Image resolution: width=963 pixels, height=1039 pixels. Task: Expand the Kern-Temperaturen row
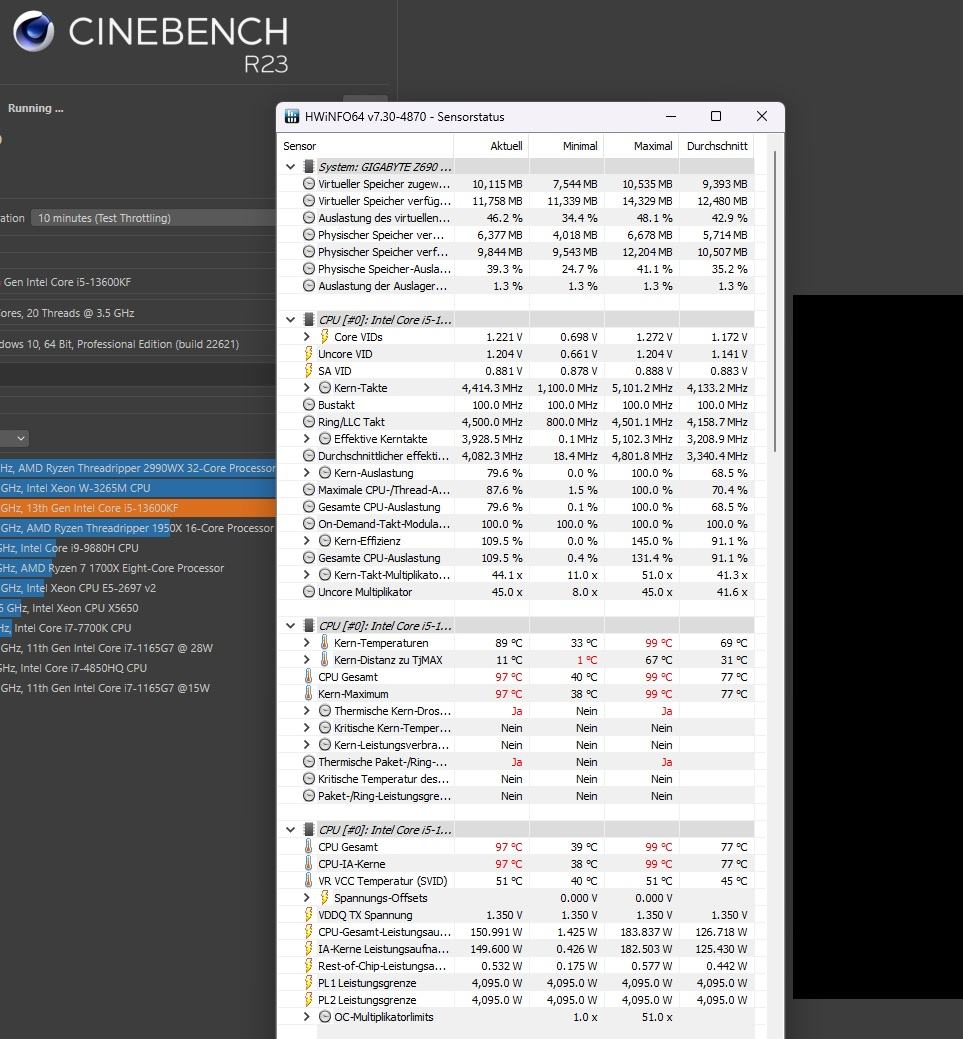coord(306,643)
